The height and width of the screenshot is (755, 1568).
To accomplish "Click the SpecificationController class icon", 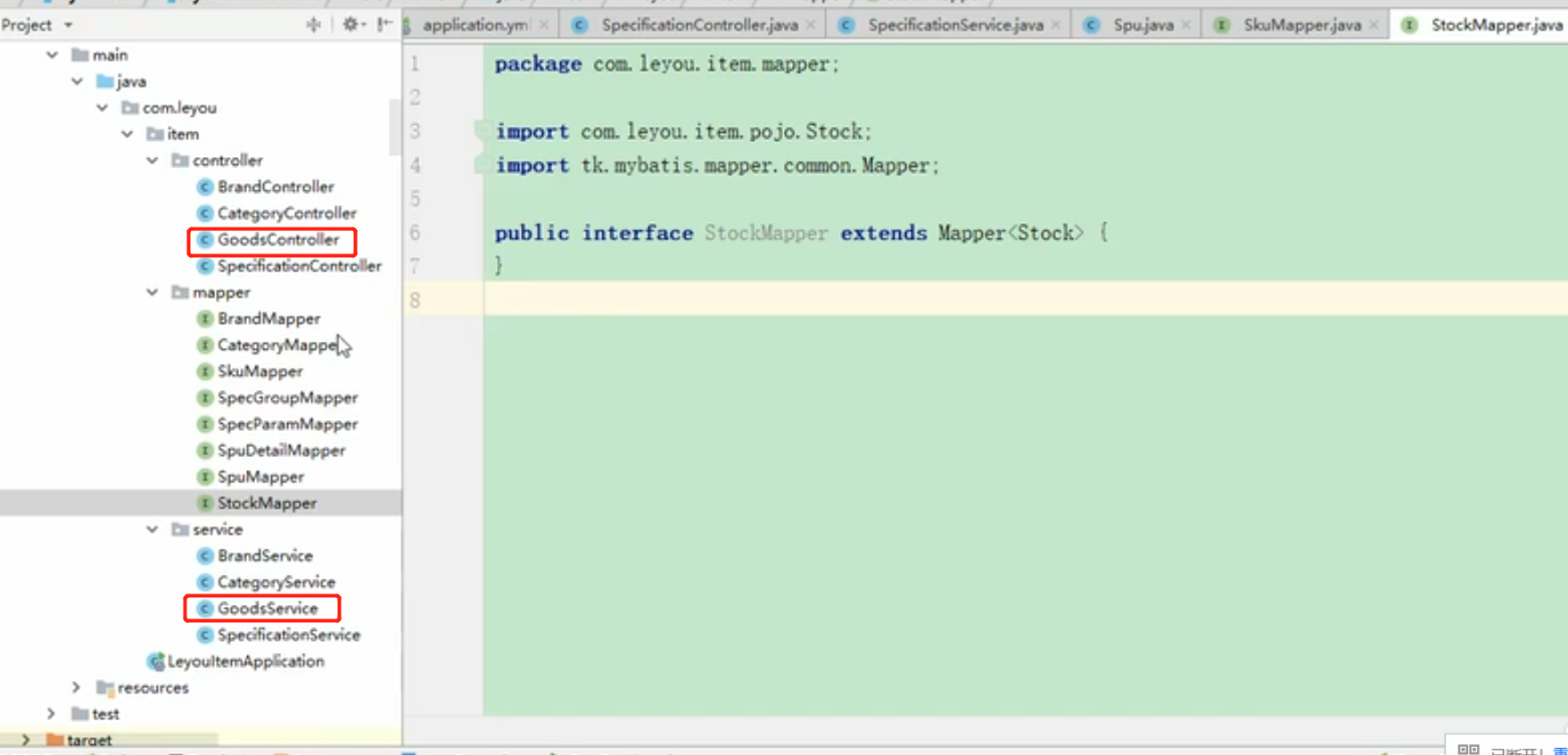I will pos(205,266).
